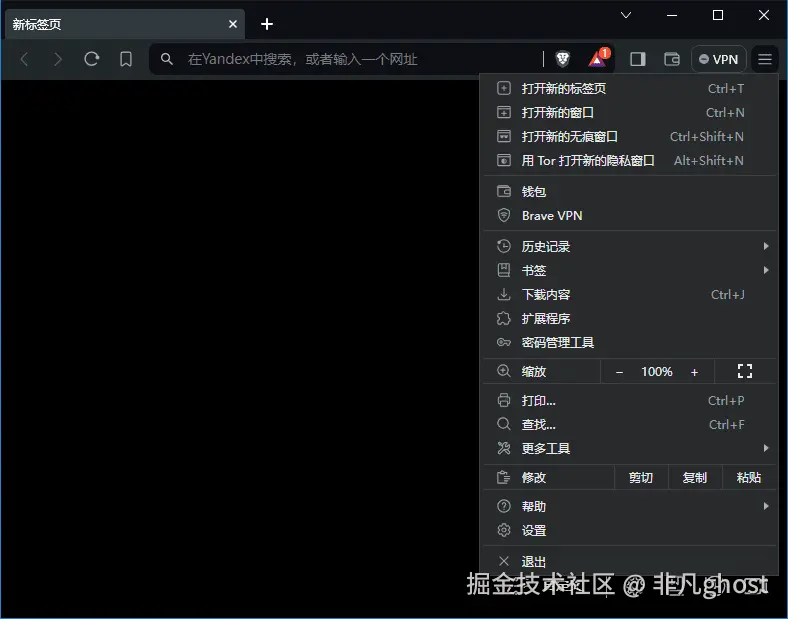This screenshot has width=788, height=619.
Task: Expand the 更多工具 submenu arrow
Action: click(766, 448)
